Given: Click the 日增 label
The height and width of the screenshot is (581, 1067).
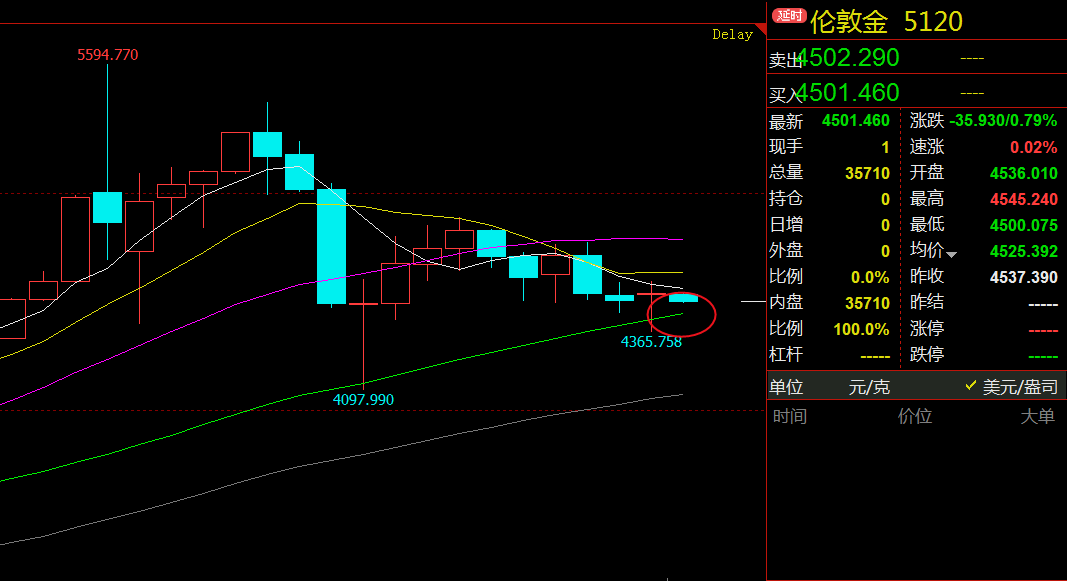Looking at the screenshot, I should coord(786,225).
